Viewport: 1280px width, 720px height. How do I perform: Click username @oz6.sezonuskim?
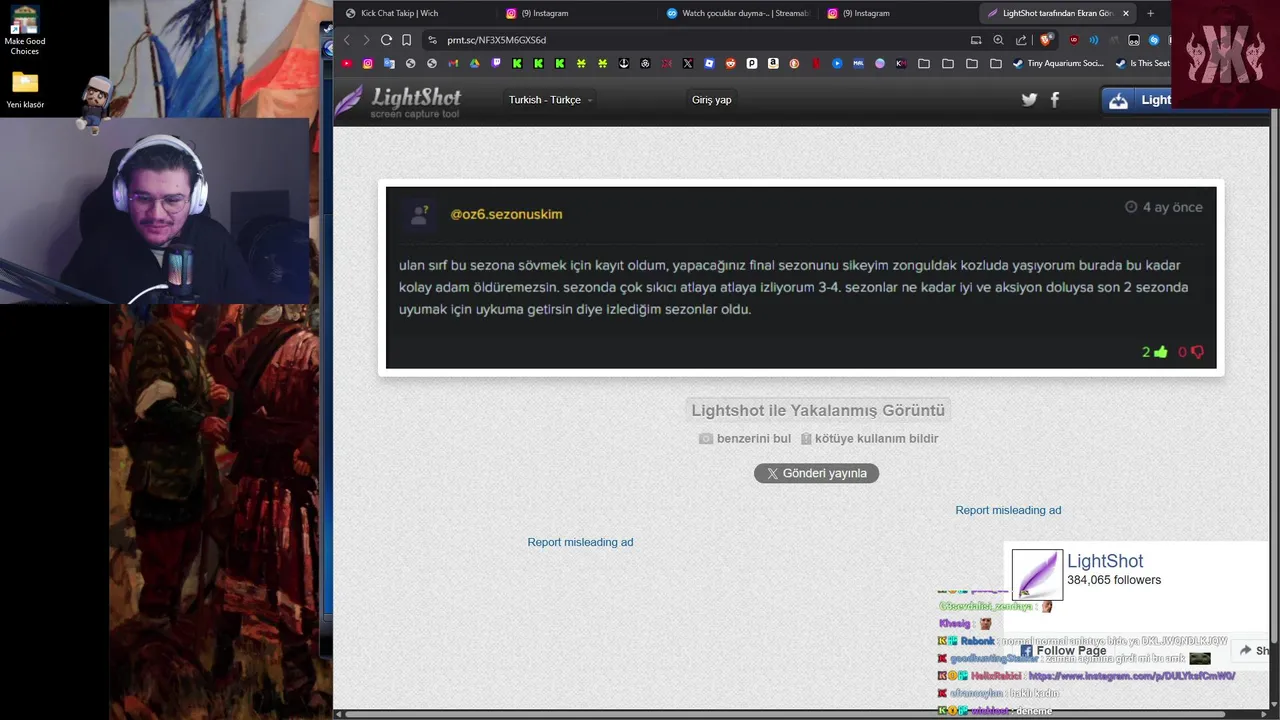(x=506, y=214)
